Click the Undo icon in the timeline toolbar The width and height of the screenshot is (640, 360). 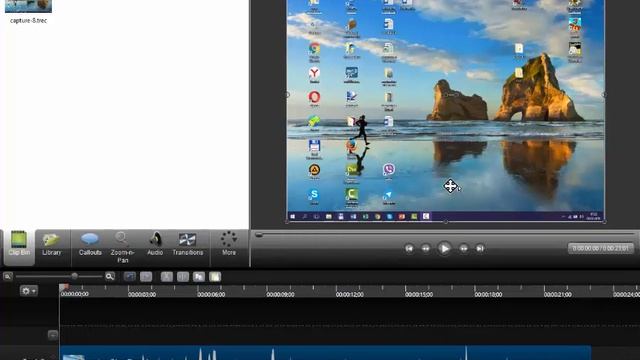(129, 277)
